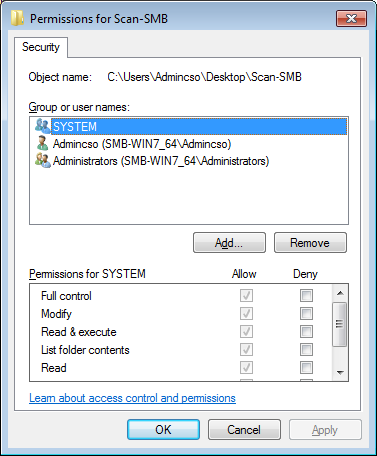Open the Security tab
This screenshot has height=456, width=377.
pyautogui.click(x=41, y=47)
